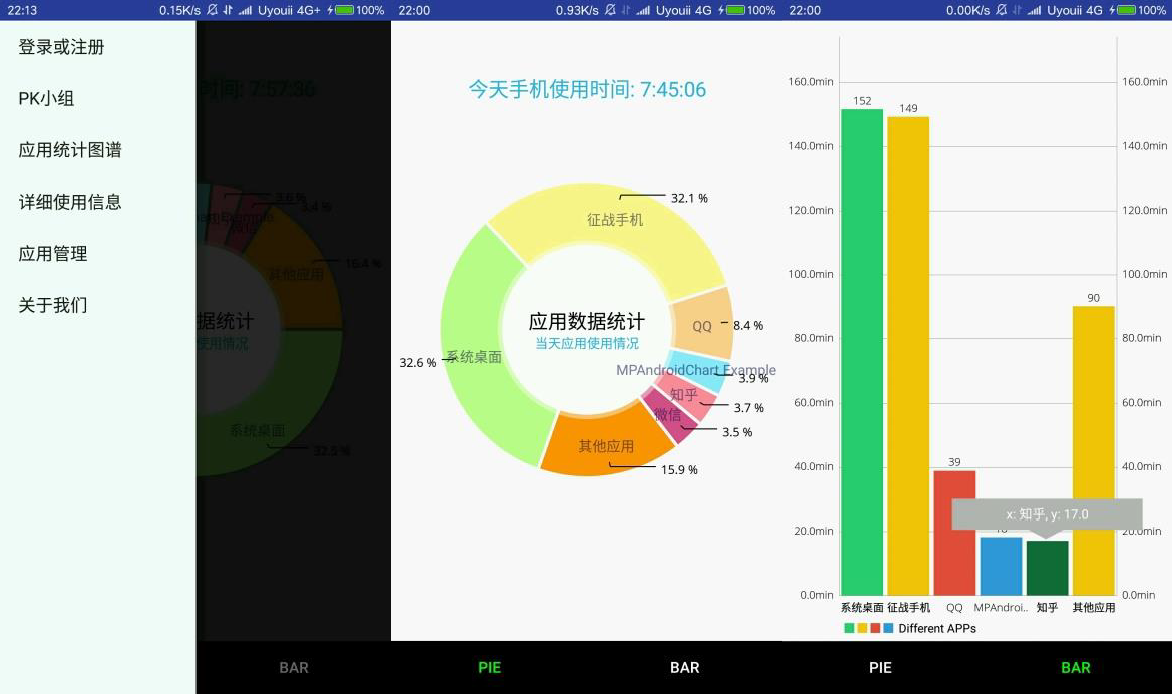This screenshot has height=694, width=1172.
Task: Tap the 应用数据统计 center label of the donut
Action: tap(587, 322)
